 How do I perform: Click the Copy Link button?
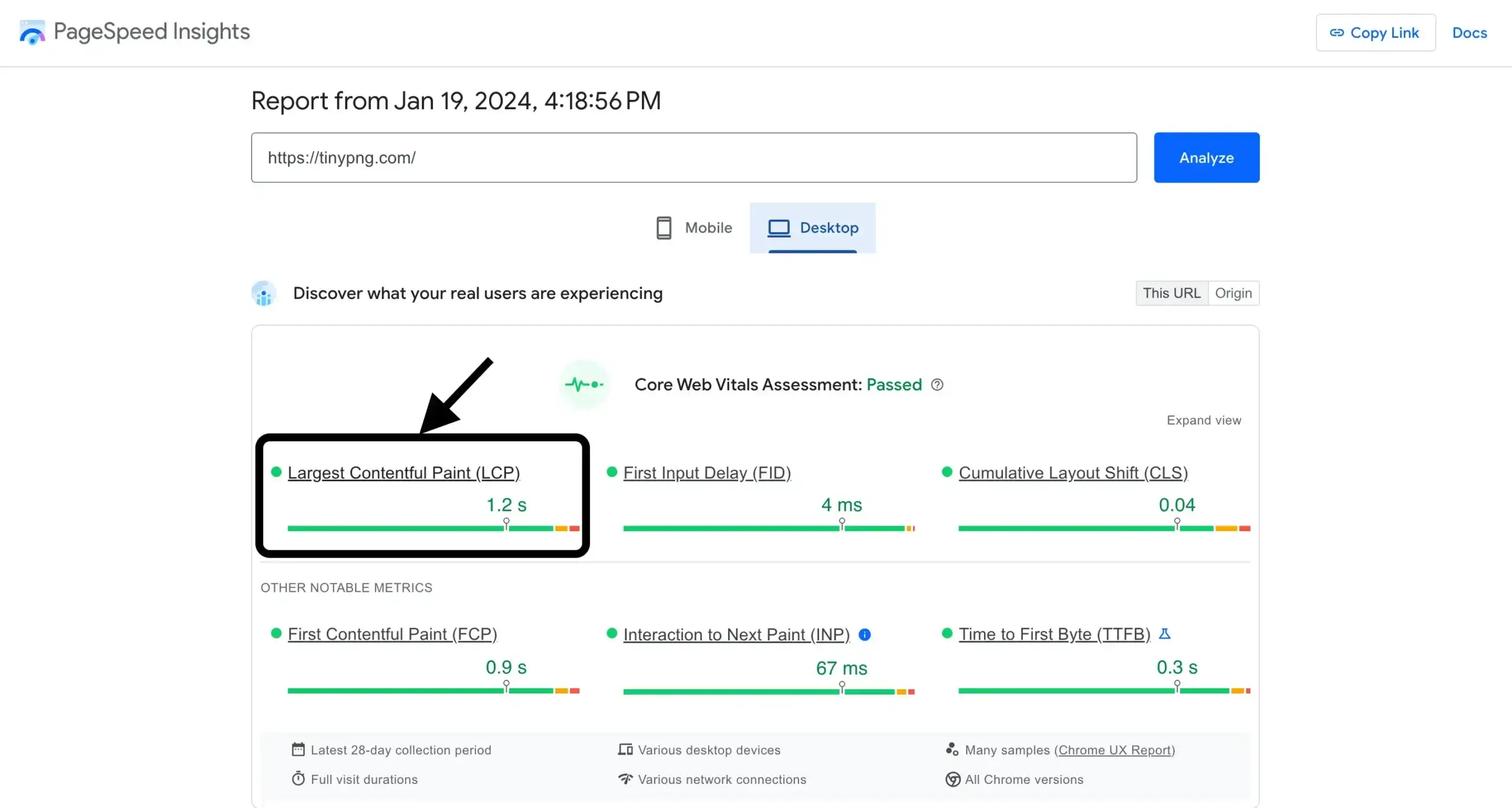tap(1376, 32)
